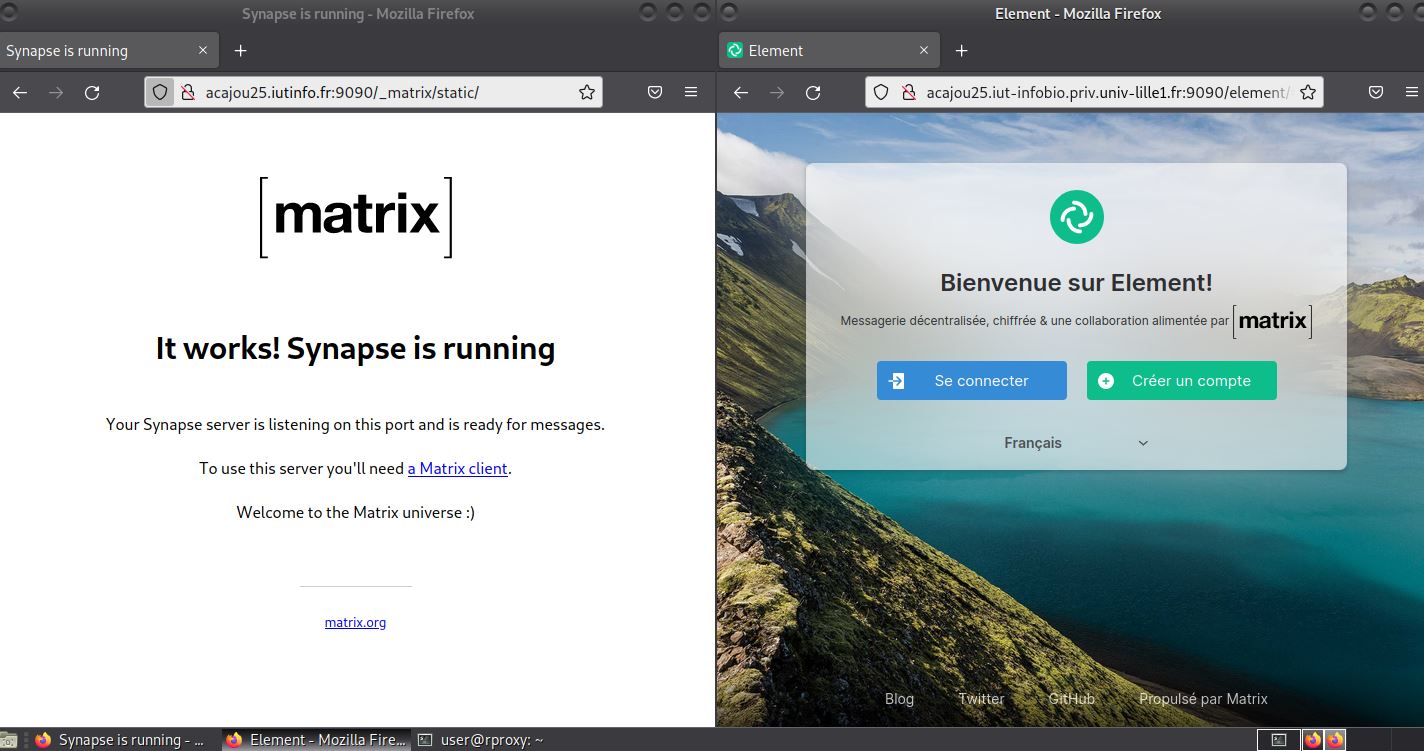Go back in the Synapse Firefox window

[20, 92]
